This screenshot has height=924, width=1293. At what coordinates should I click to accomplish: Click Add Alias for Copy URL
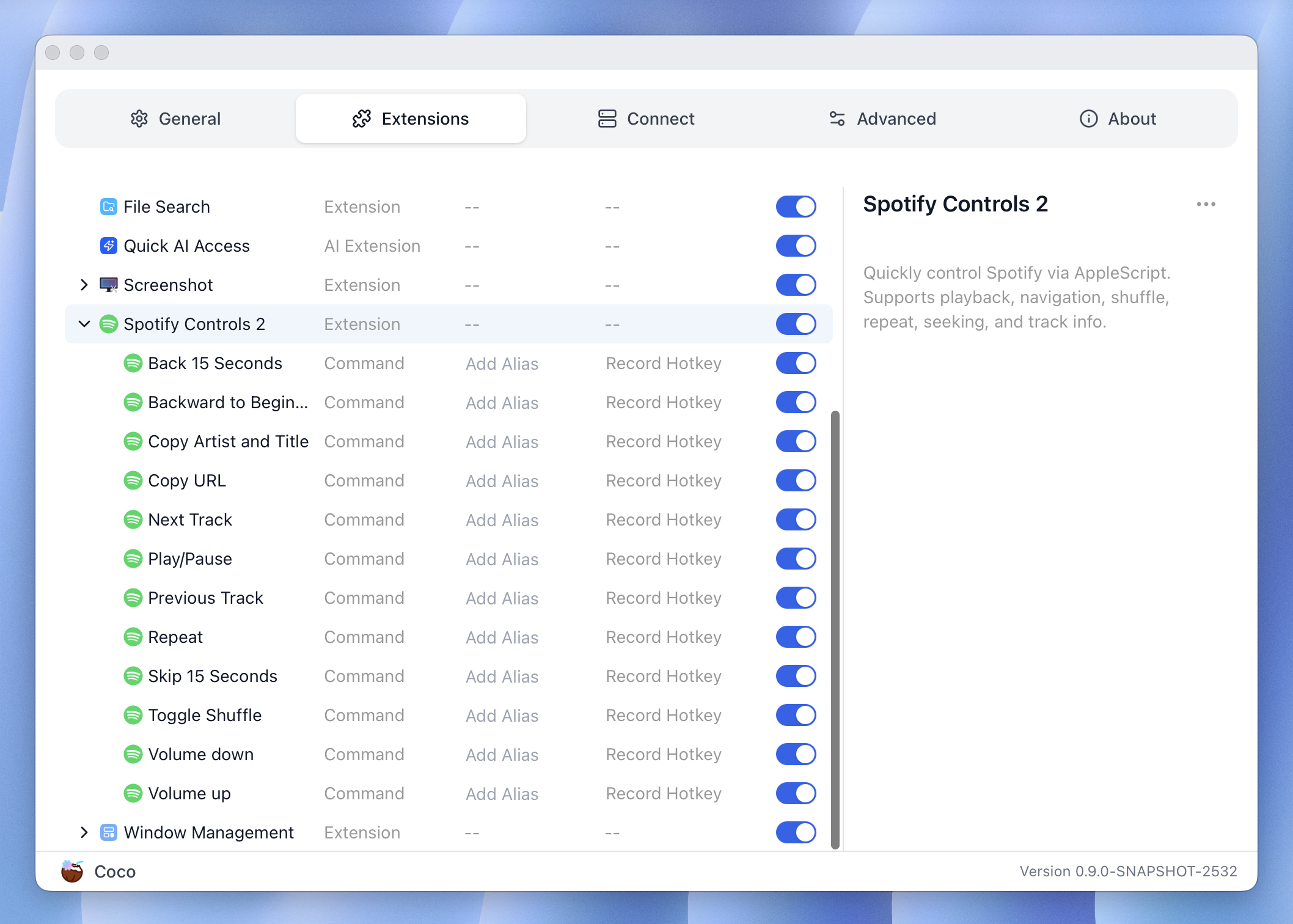(x=502, y=481)
